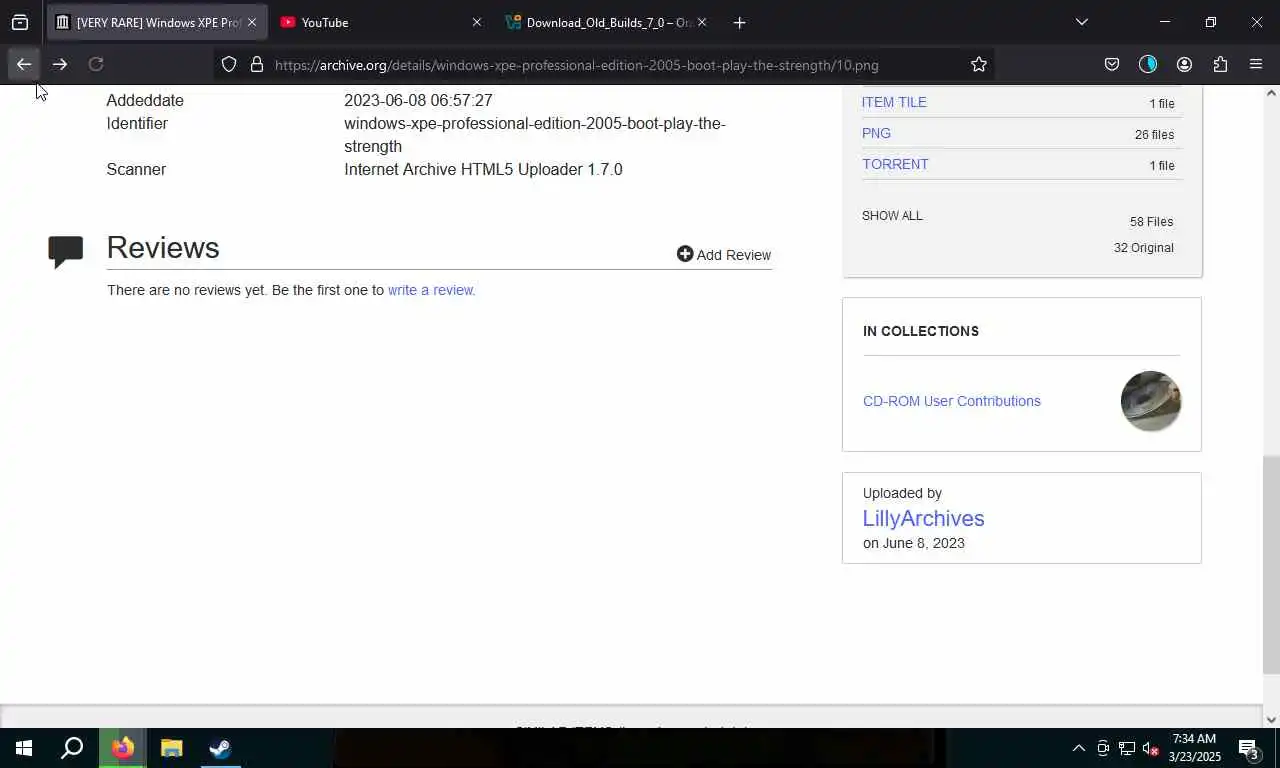This screenshot has height=768, width=1280.
Task: Click the CD-ROM collection thumbnail image
Action: pyautogui.click(x=1150, y=401)
